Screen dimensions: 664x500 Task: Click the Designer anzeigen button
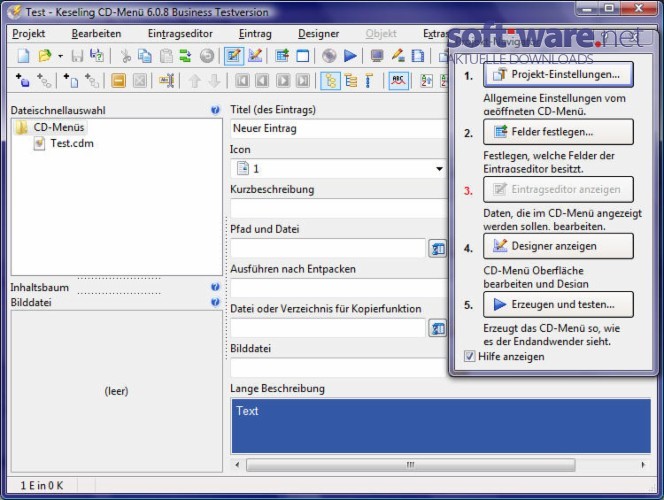(x=558, y=246)
